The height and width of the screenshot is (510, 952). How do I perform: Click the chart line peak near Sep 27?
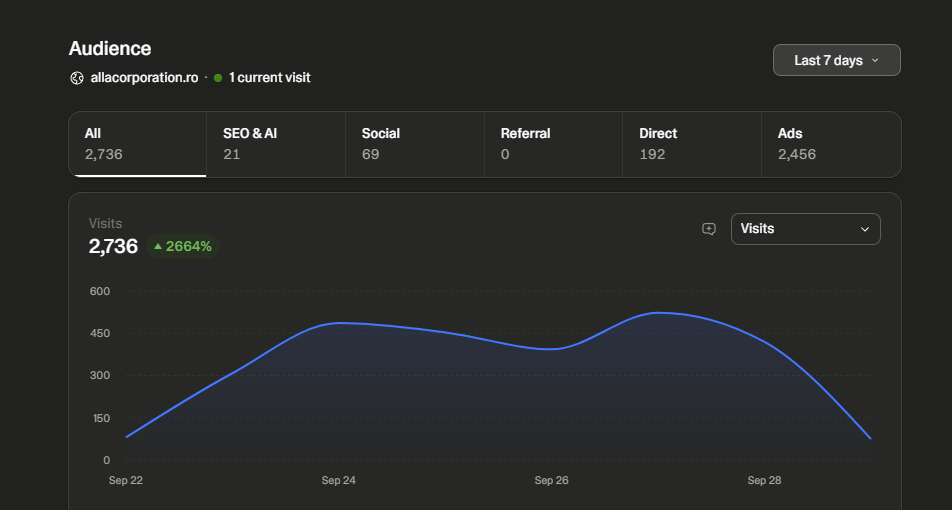(659, 313)
